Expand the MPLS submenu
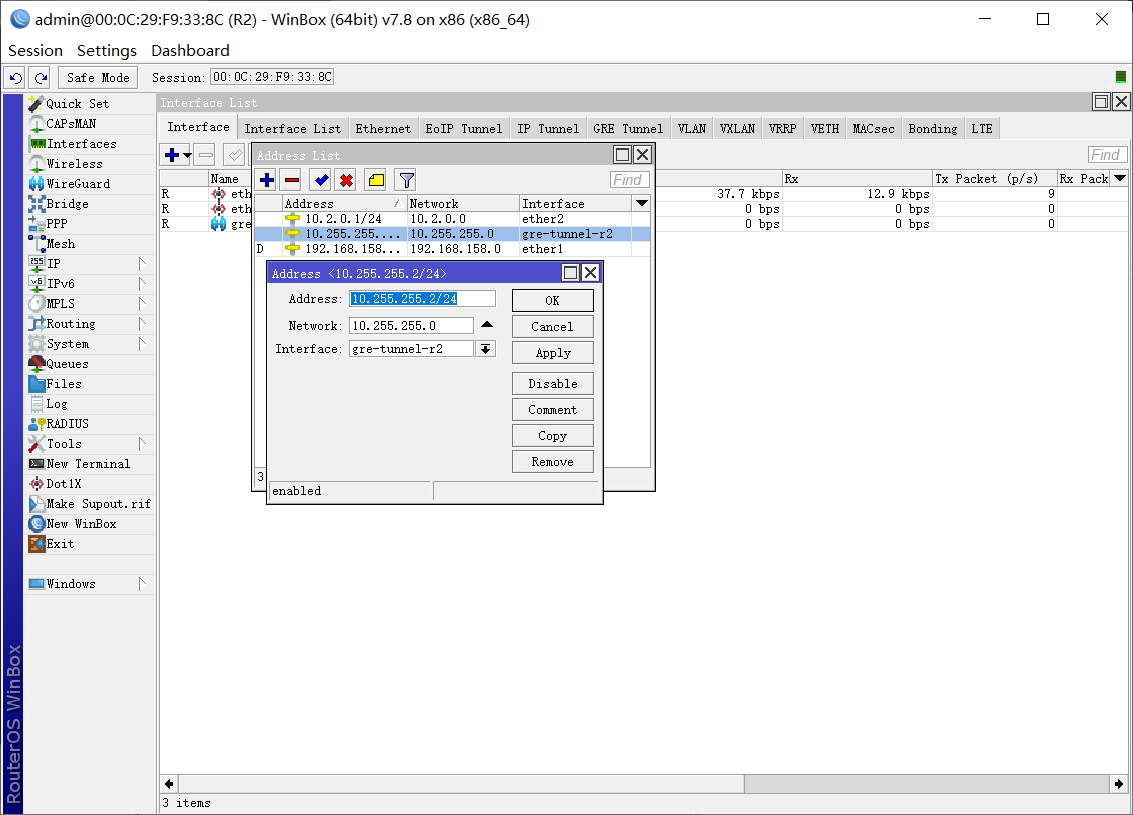Image resolution: width=1133 pixels, height=815 pixels. [x=91, y=304]
